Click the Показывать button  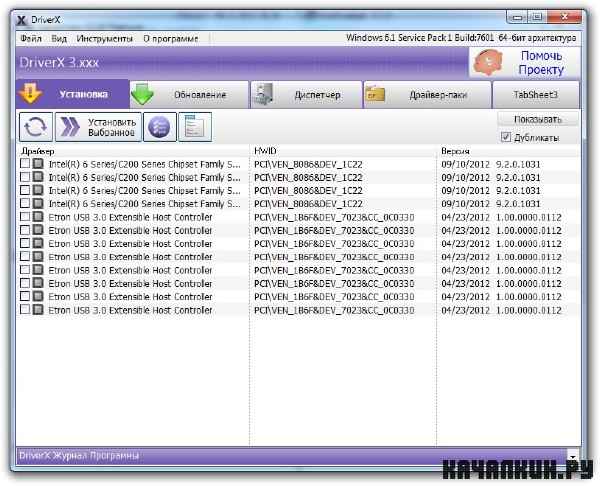click(x=538, y=119)
